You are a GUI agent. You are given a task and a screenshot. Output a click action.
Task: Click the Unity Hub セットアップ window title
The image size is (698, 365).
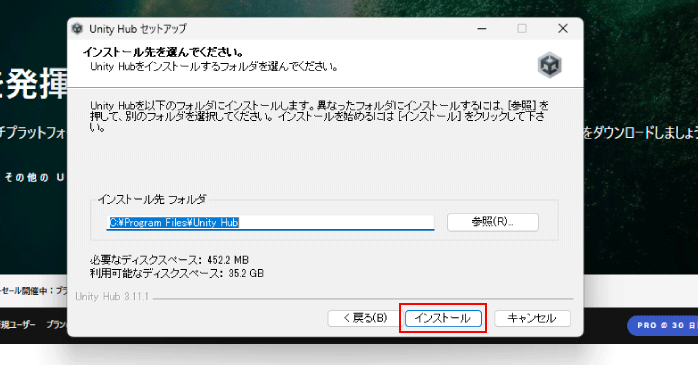tap(138, 29)
